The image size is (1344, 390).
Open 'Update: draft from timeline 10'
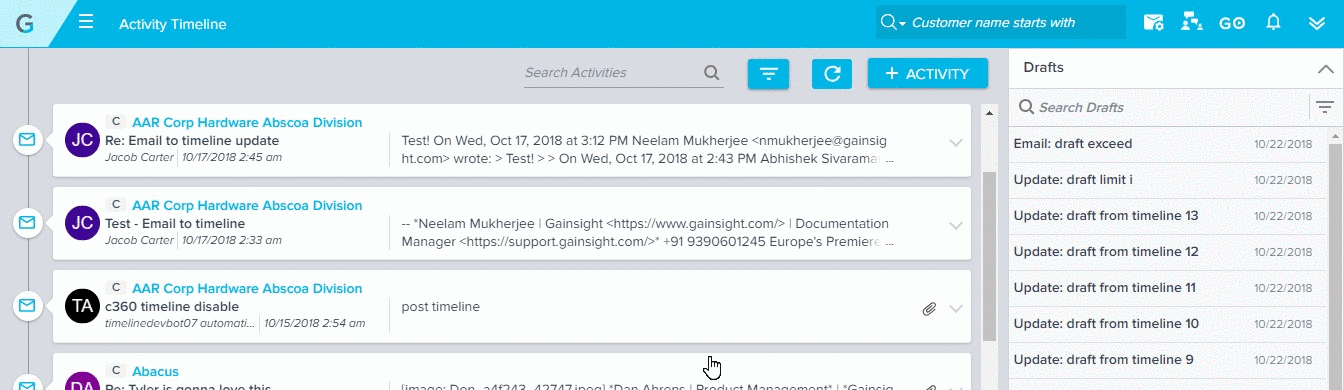tap(1168, 324)
